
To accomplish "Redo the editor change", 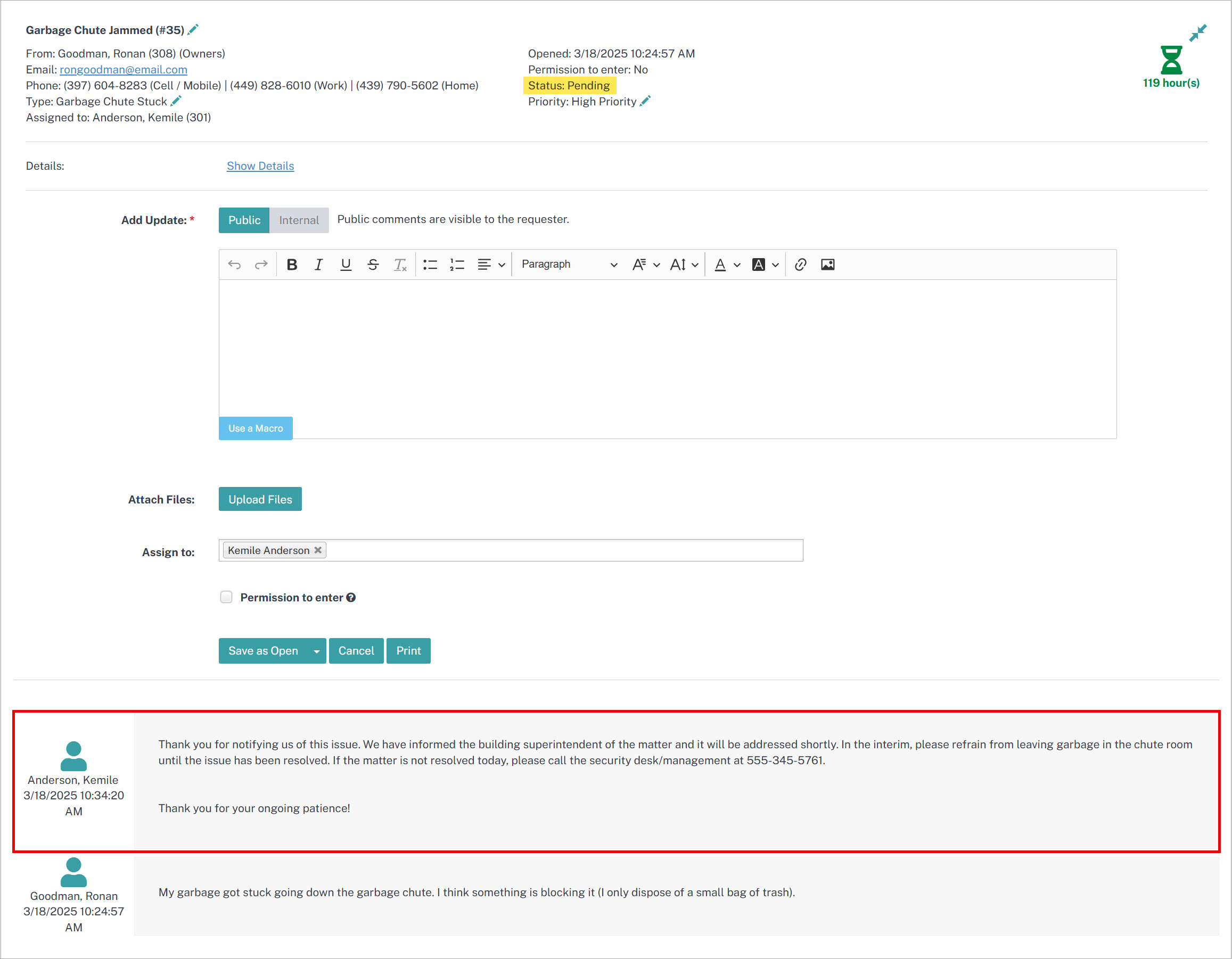I will [261, 264].
